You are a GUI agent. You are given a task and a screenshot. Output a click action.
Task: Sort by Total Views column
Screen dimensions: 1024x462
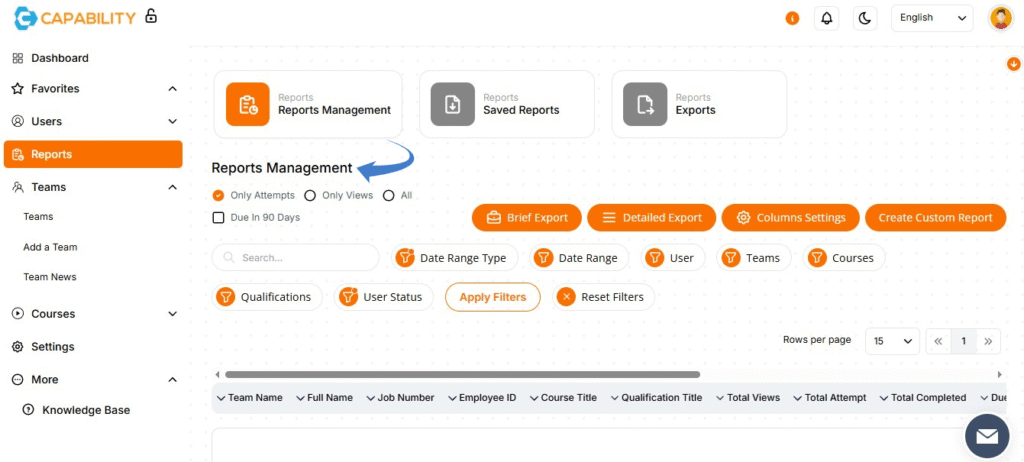(748, 397)
